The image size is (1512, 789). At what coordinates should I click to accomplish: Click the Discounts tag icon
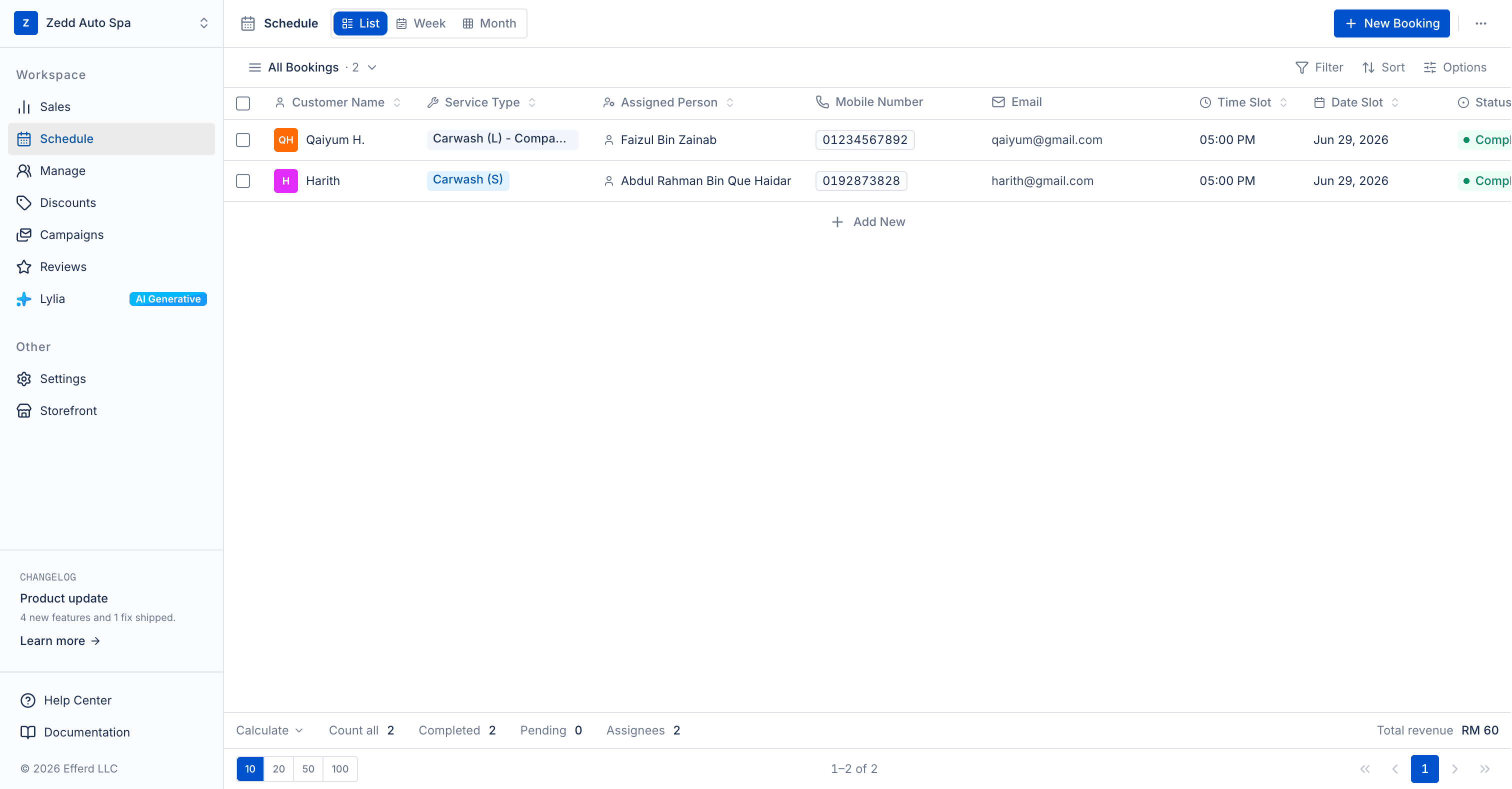click(24, 203)
